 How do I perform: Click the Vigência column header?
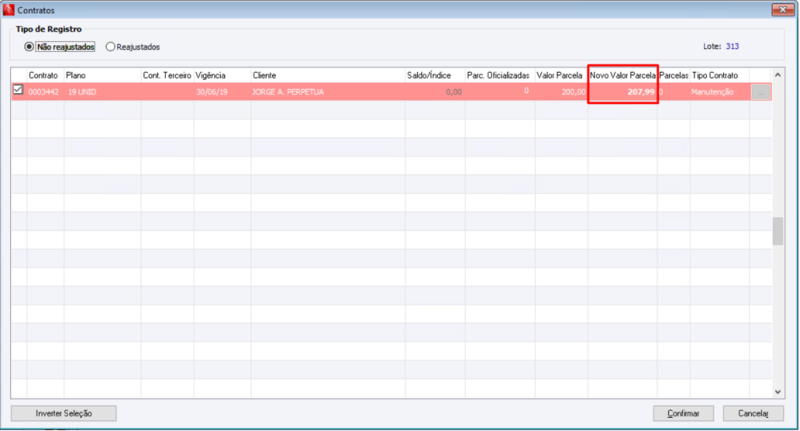pos(222,75)
